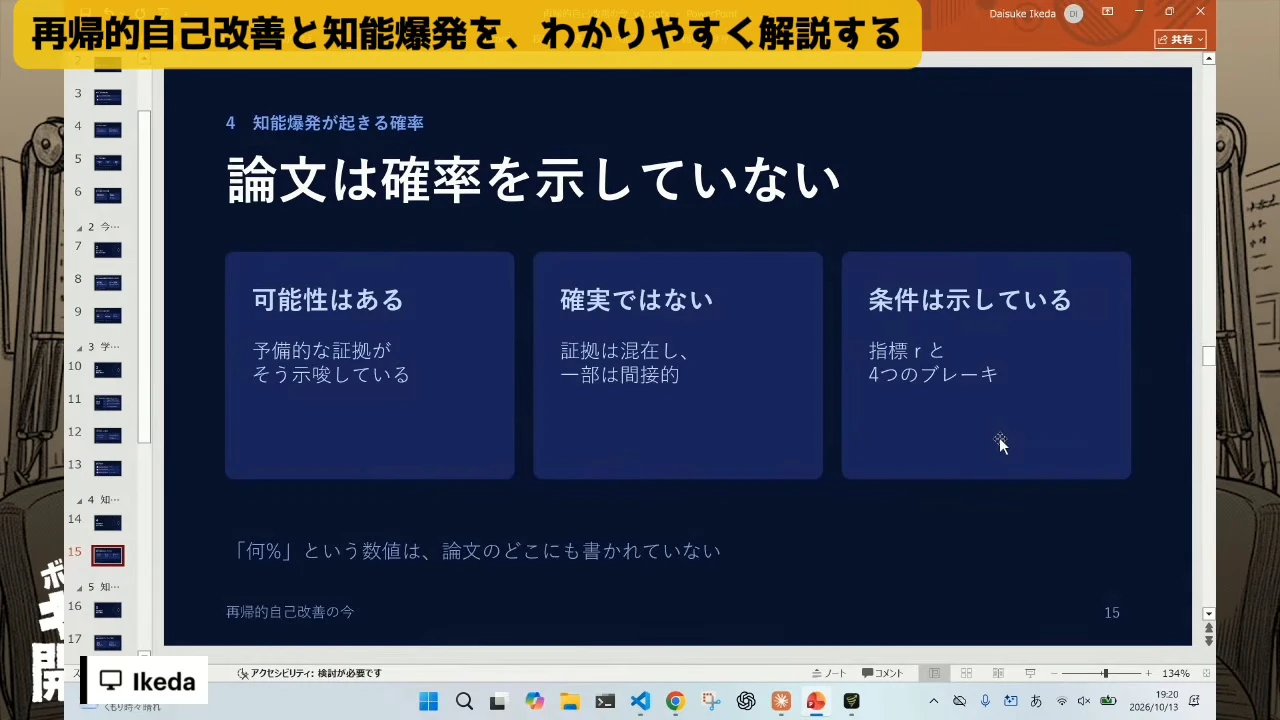
Task: Open the ChatGPT taskbar icon
Action: coord(746,701)
